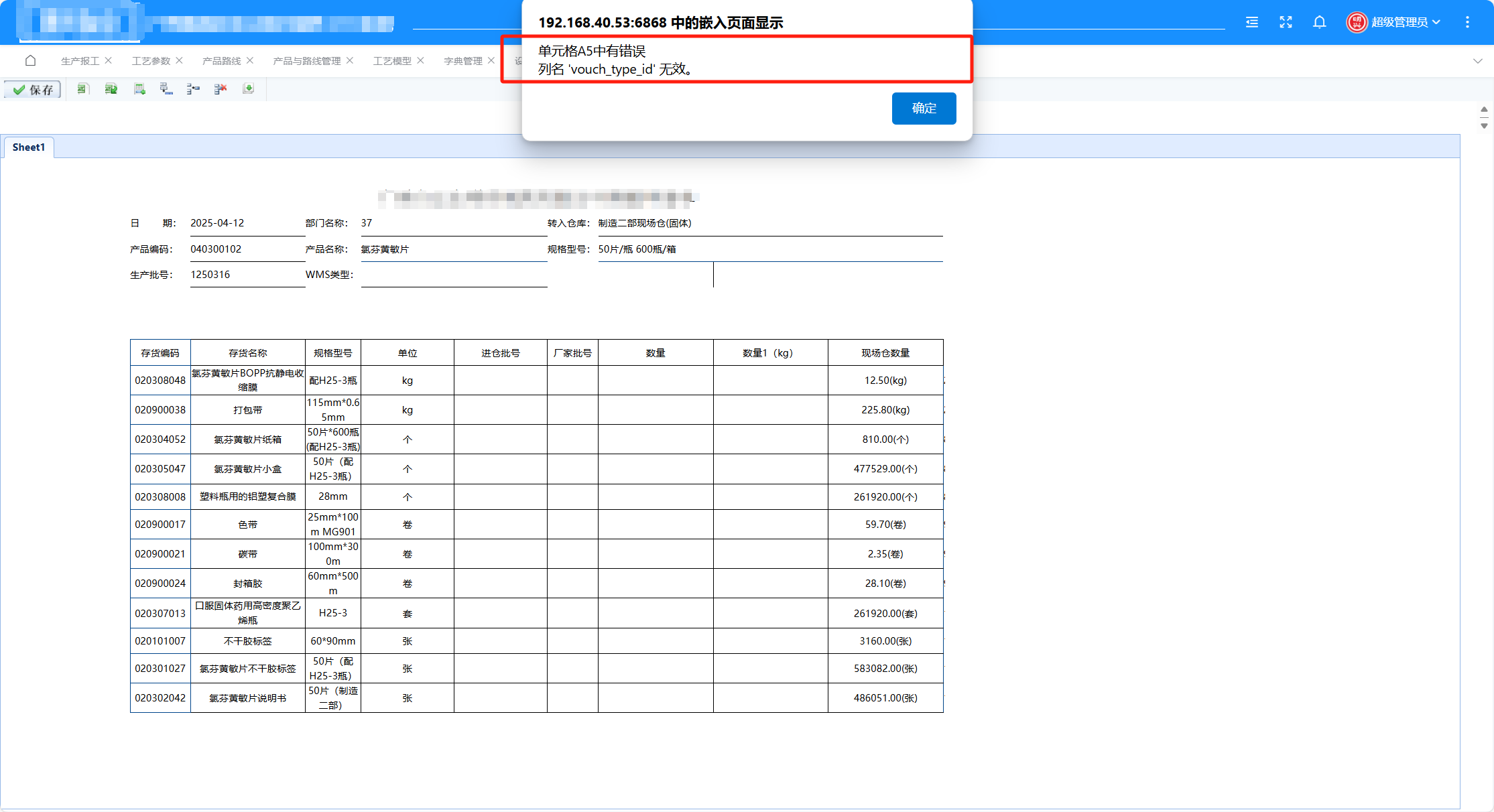Toggle fullscreen mode icon

(x=1286, y=22)
